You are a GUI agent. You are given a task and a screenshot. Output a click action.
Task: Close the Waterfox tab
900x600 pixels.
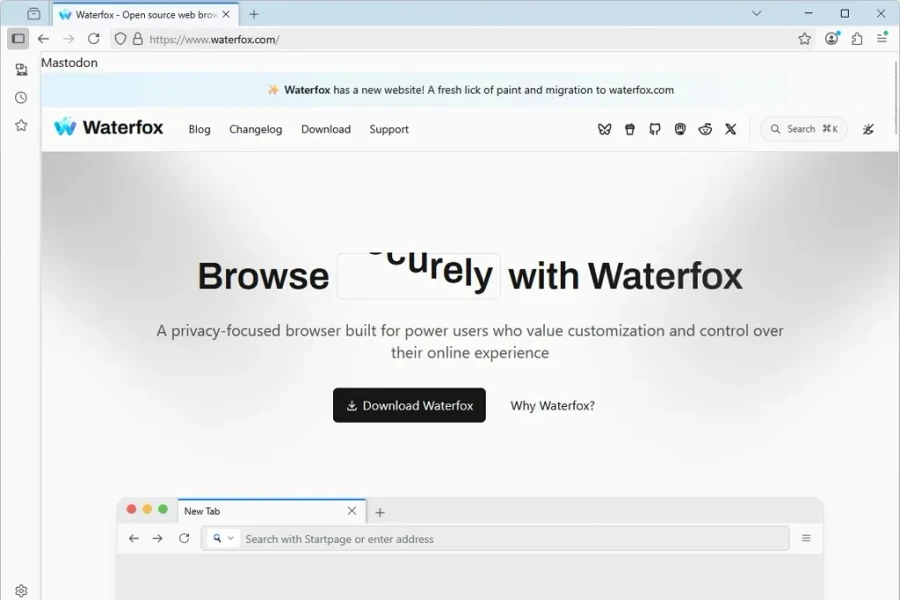point(226,14)
